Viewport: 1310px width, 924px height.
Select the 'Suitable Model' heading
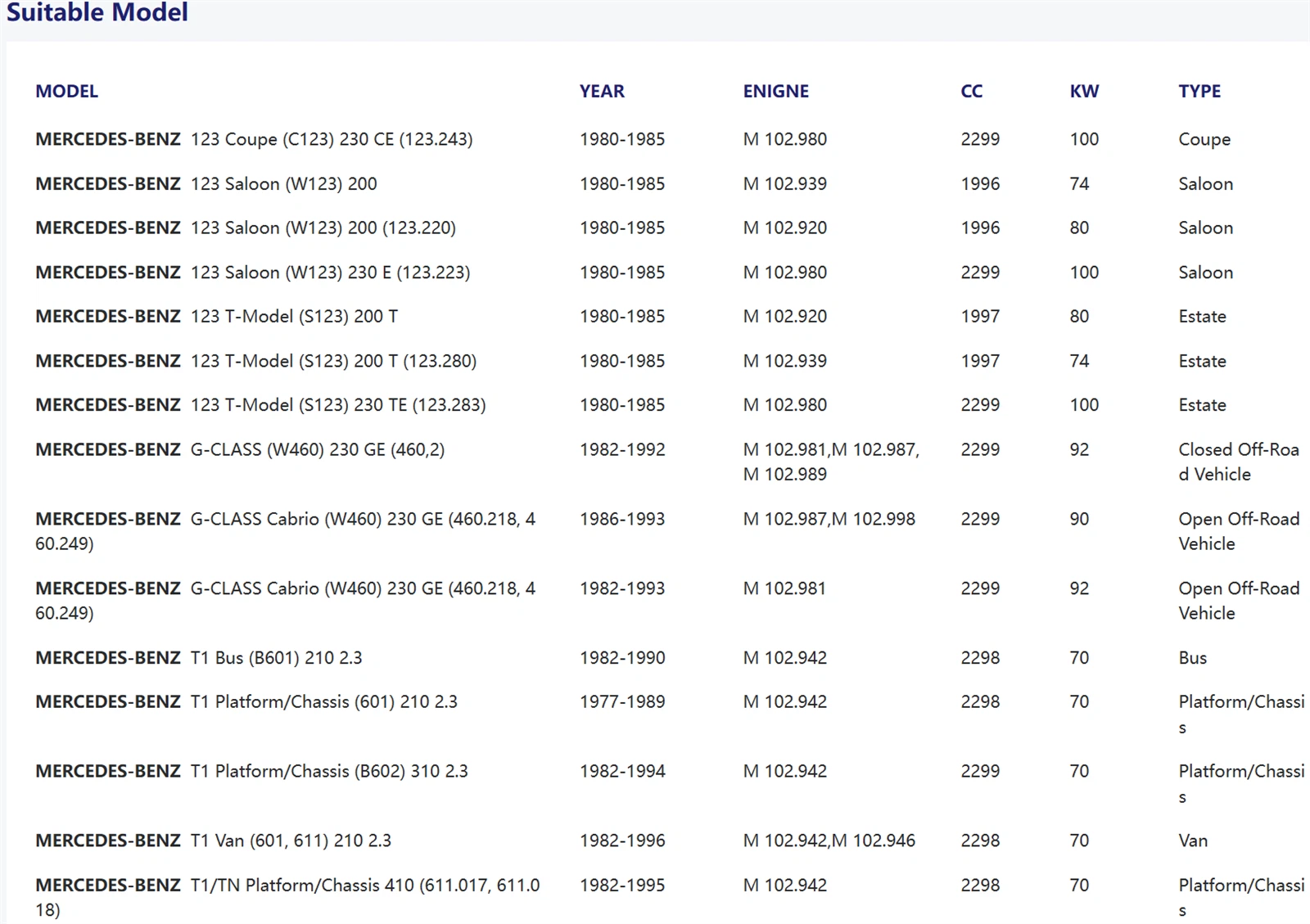click(x=97, y=12)
